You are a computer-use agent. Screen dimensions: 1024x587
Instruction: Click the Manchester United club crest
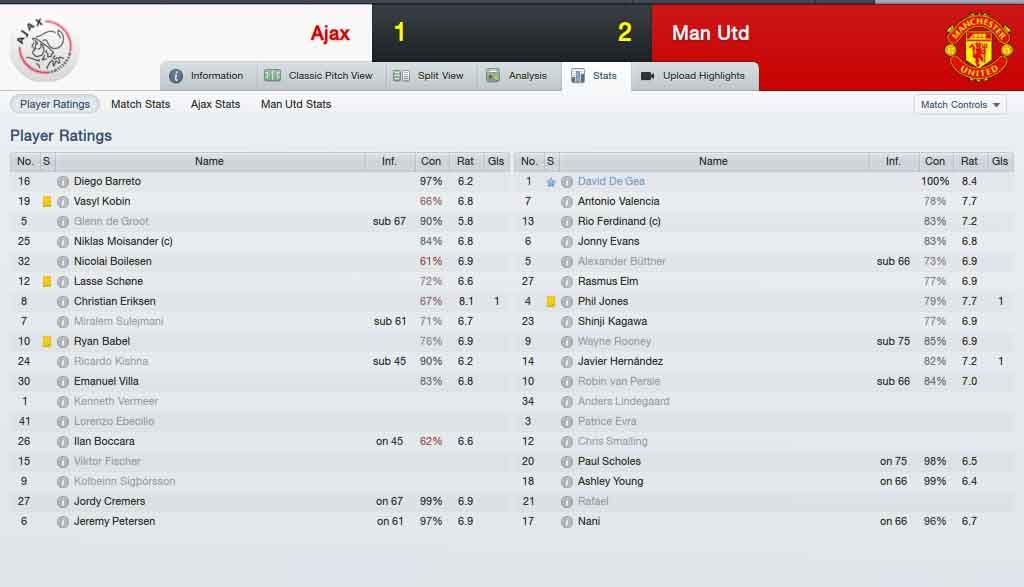[x=978, y=45]
